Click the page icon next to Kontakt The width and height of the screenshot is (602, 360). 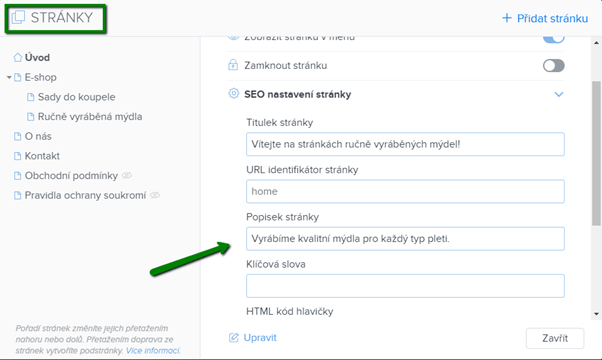[17, 156]
